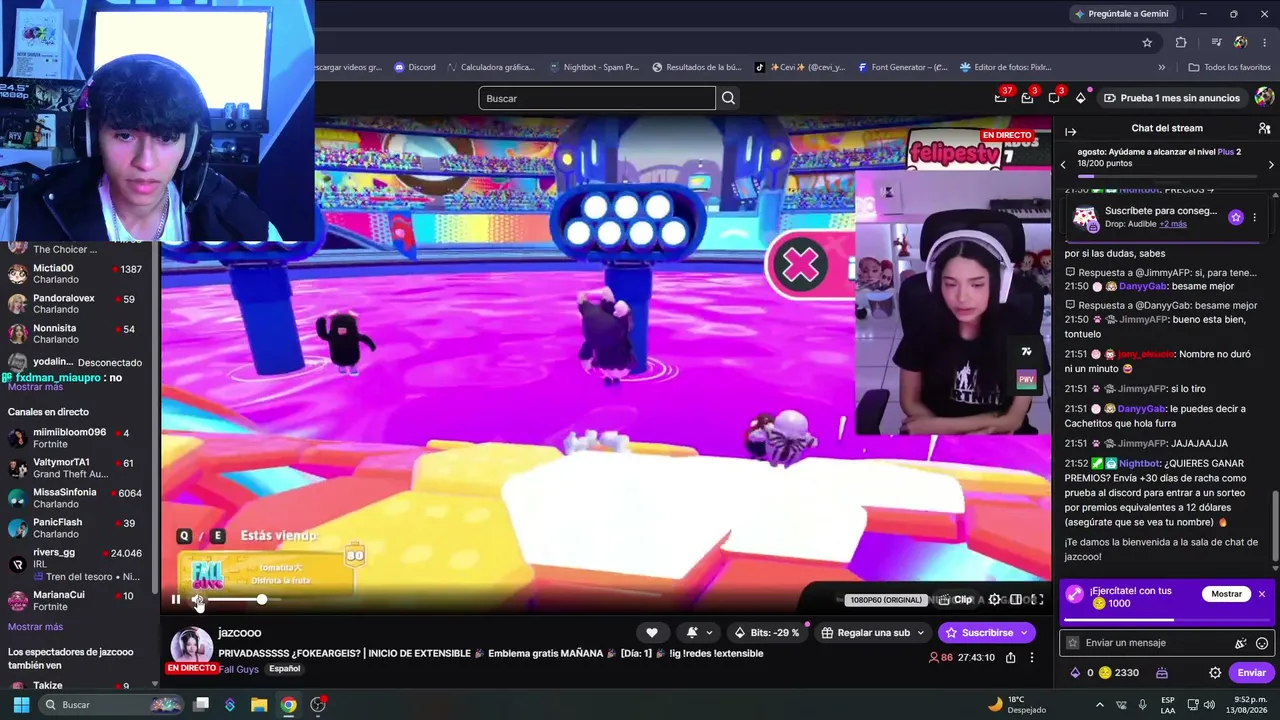This screenshot has width=1280, height=720.
Task: Submit search with the magnifier button
Action: pos(729,98)
